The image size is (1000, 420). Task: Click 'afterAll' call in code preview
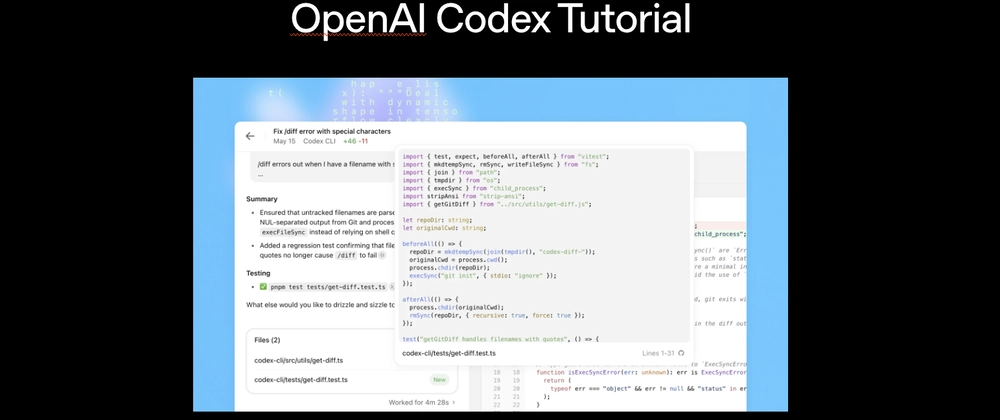416,299
